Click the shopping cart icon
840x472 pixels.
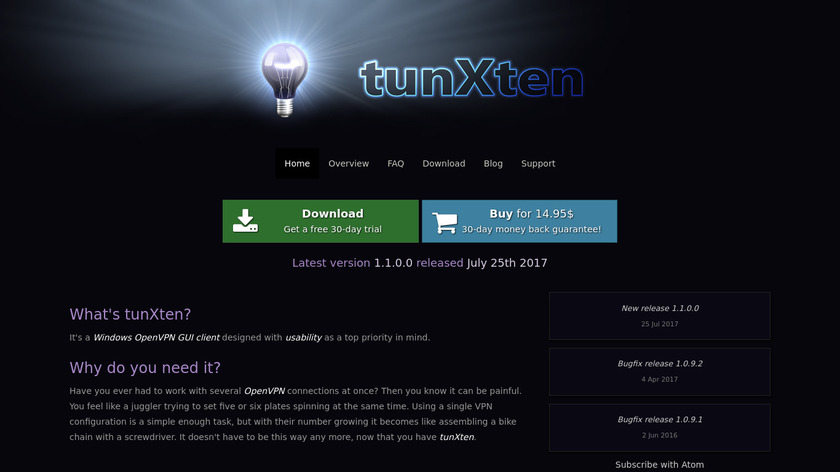pos(445,223)
